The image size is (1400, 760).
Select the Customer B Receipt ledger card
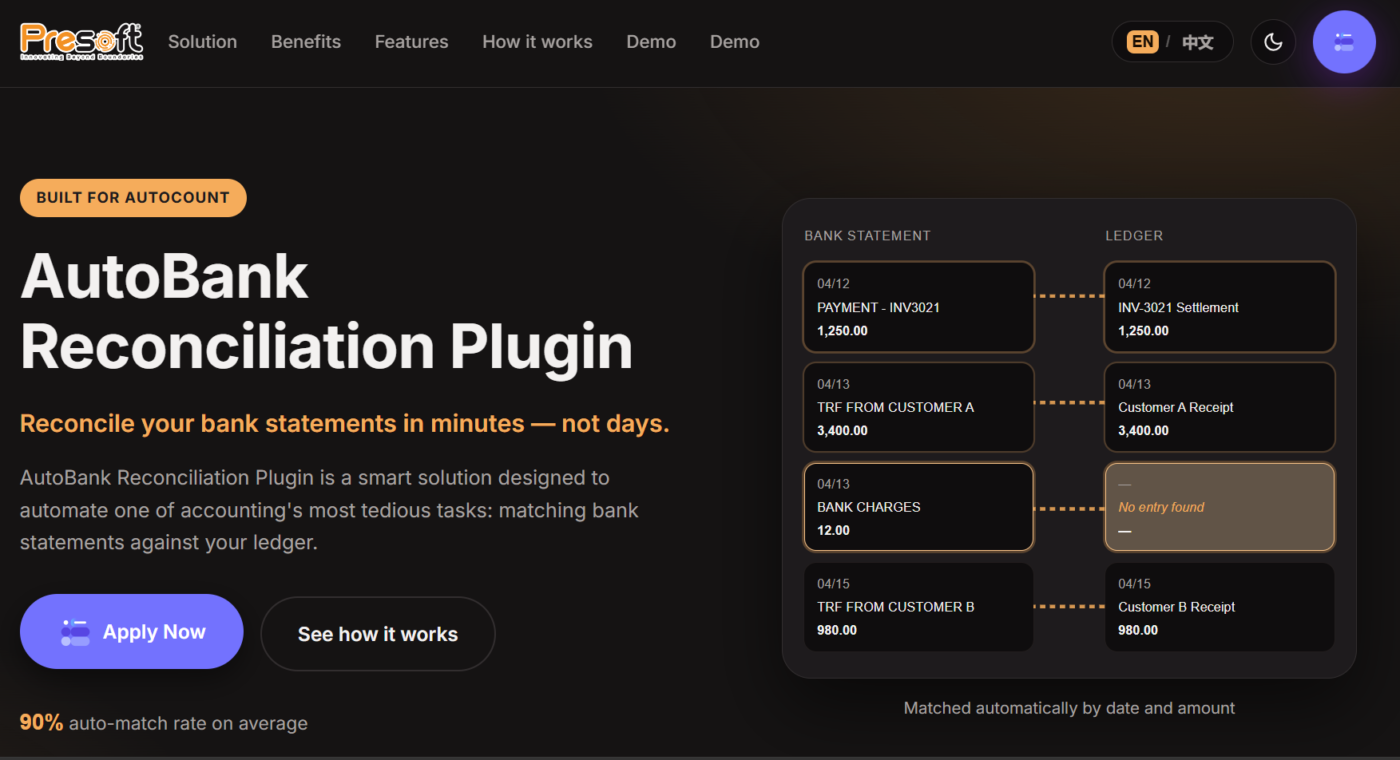point(1220,607)
